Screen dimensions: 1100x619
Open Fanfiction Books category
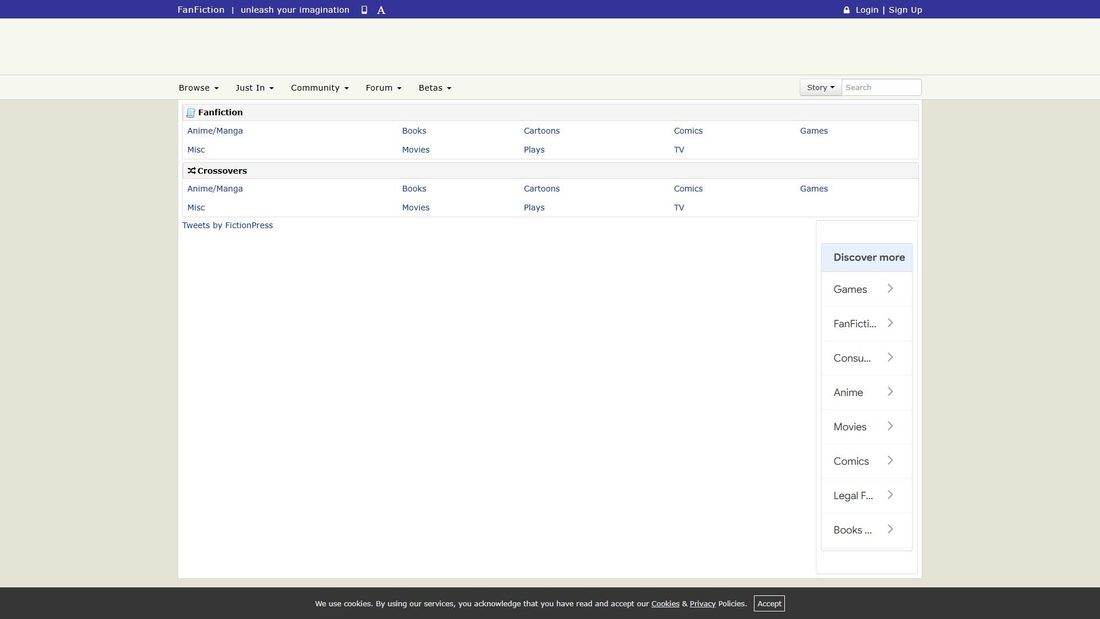(x=414, y=131)
